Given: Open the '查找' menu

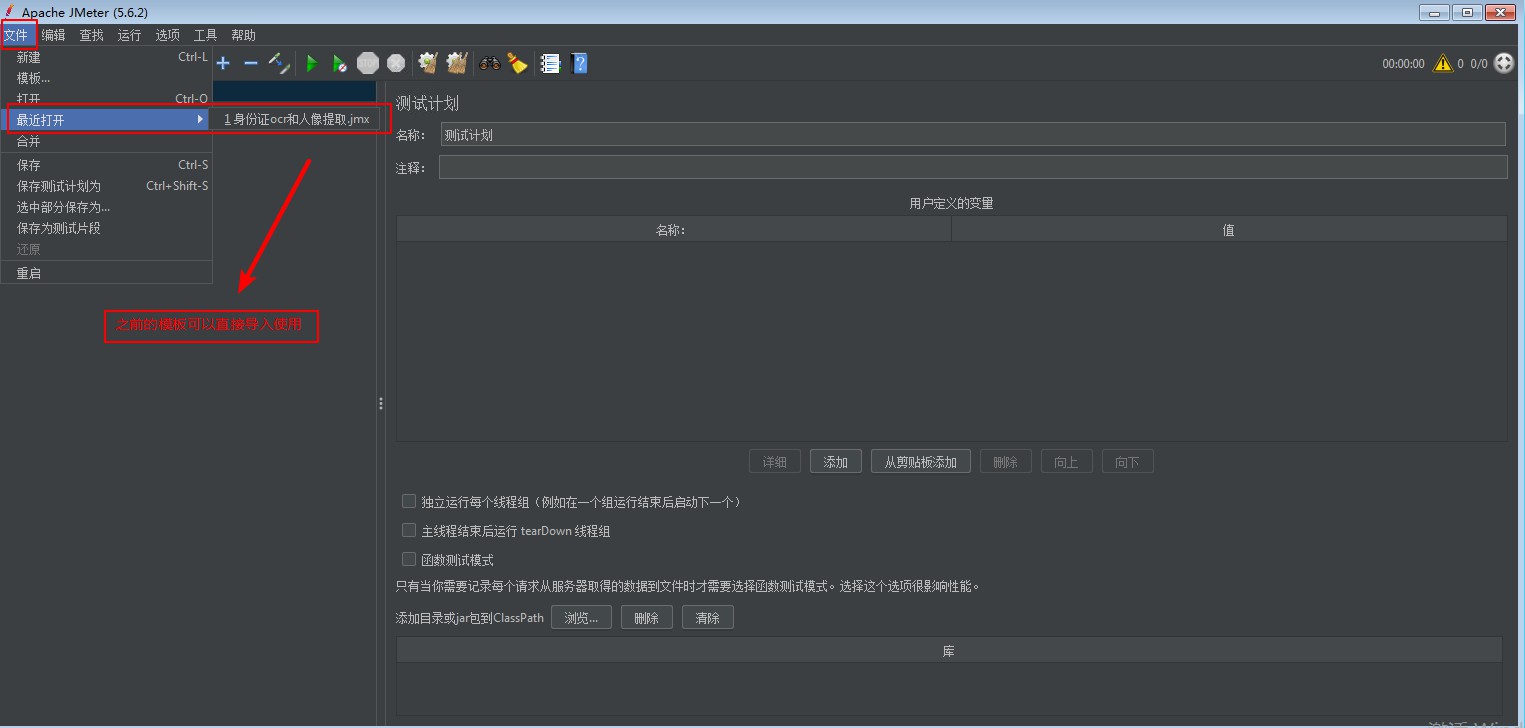Looking at the screenshot, I should click(91, 35).
